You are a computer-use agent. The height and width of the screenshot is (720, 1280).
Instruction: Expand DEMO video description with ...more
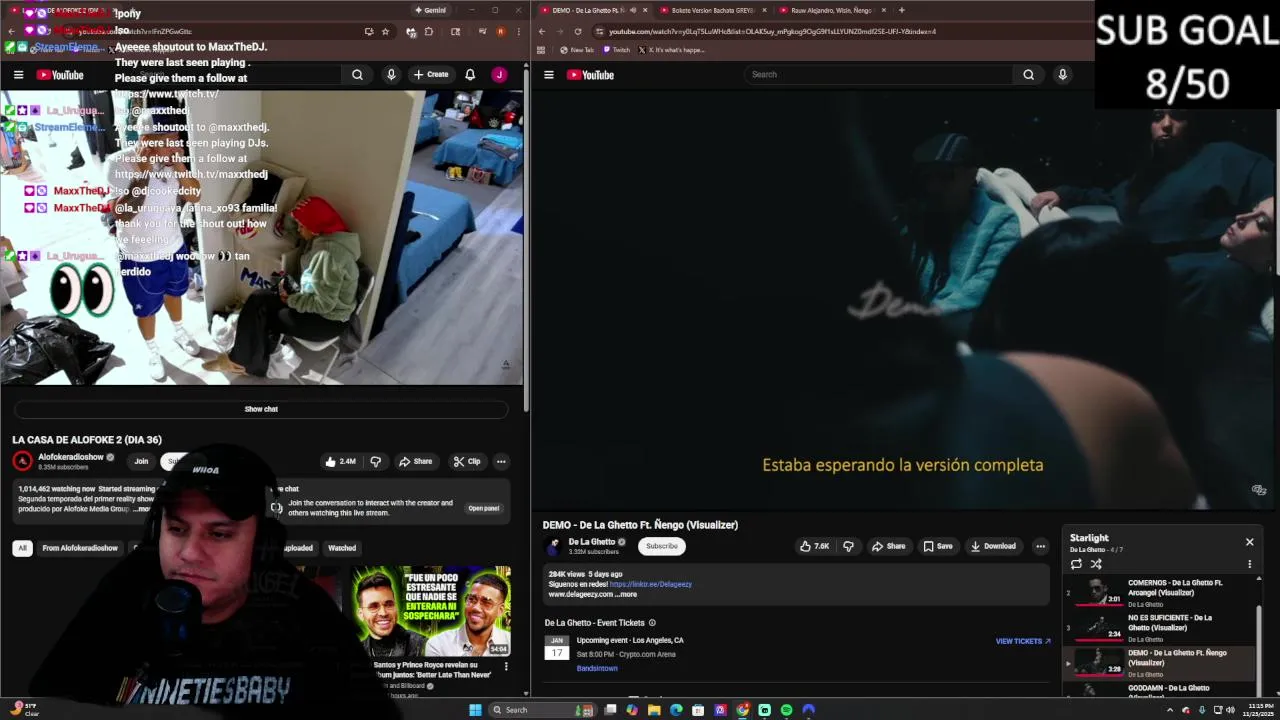click(x=626, y=594)
